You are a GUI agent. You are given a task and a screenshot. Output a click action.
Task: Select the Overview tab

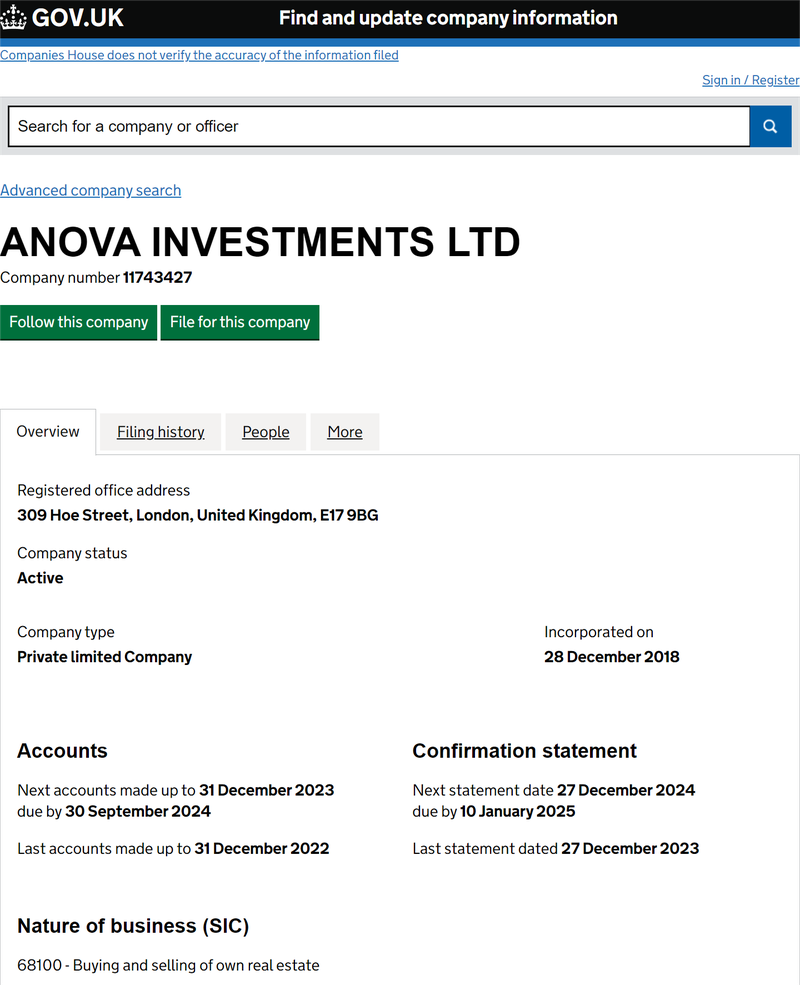pyautogui.click(x=48, y=432)
